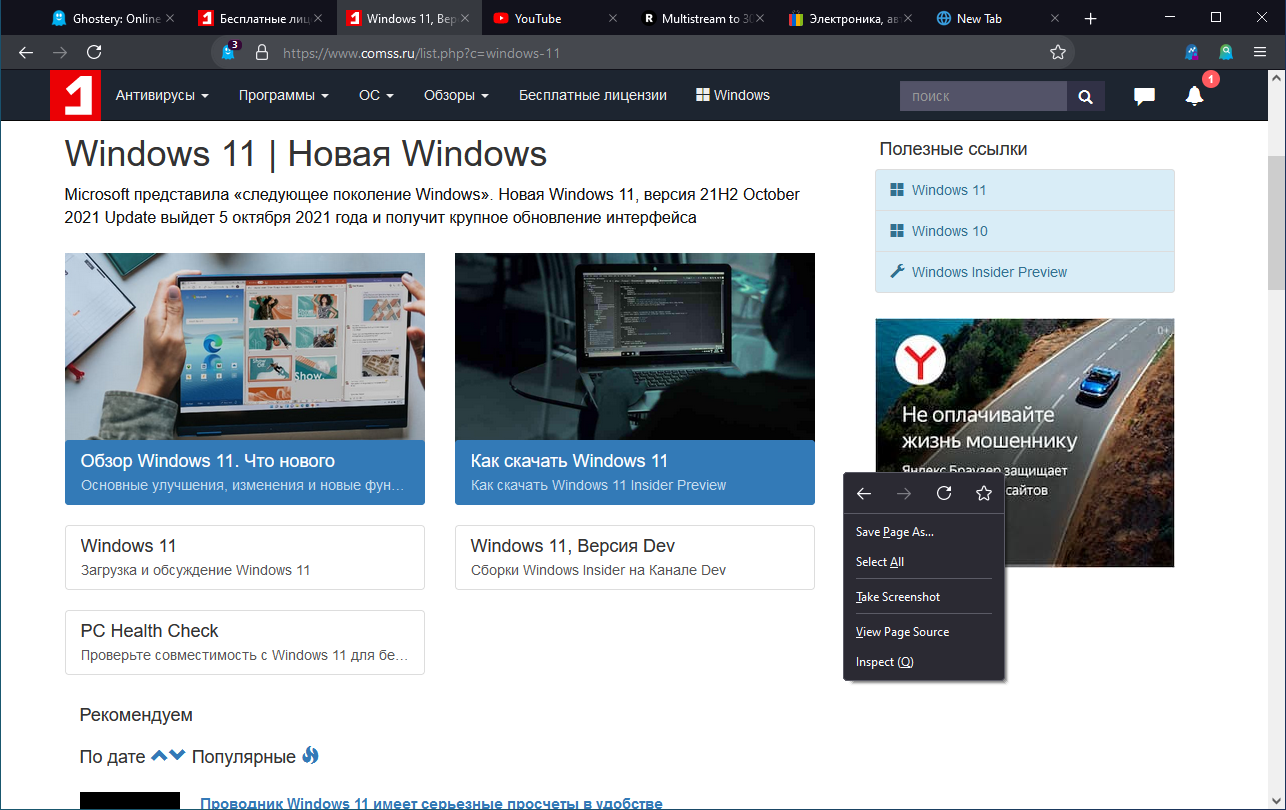Viewport: 1286px width, 810px height.
Task: Submit search with the magnifier button
Action: click(x=1086, y=96)
